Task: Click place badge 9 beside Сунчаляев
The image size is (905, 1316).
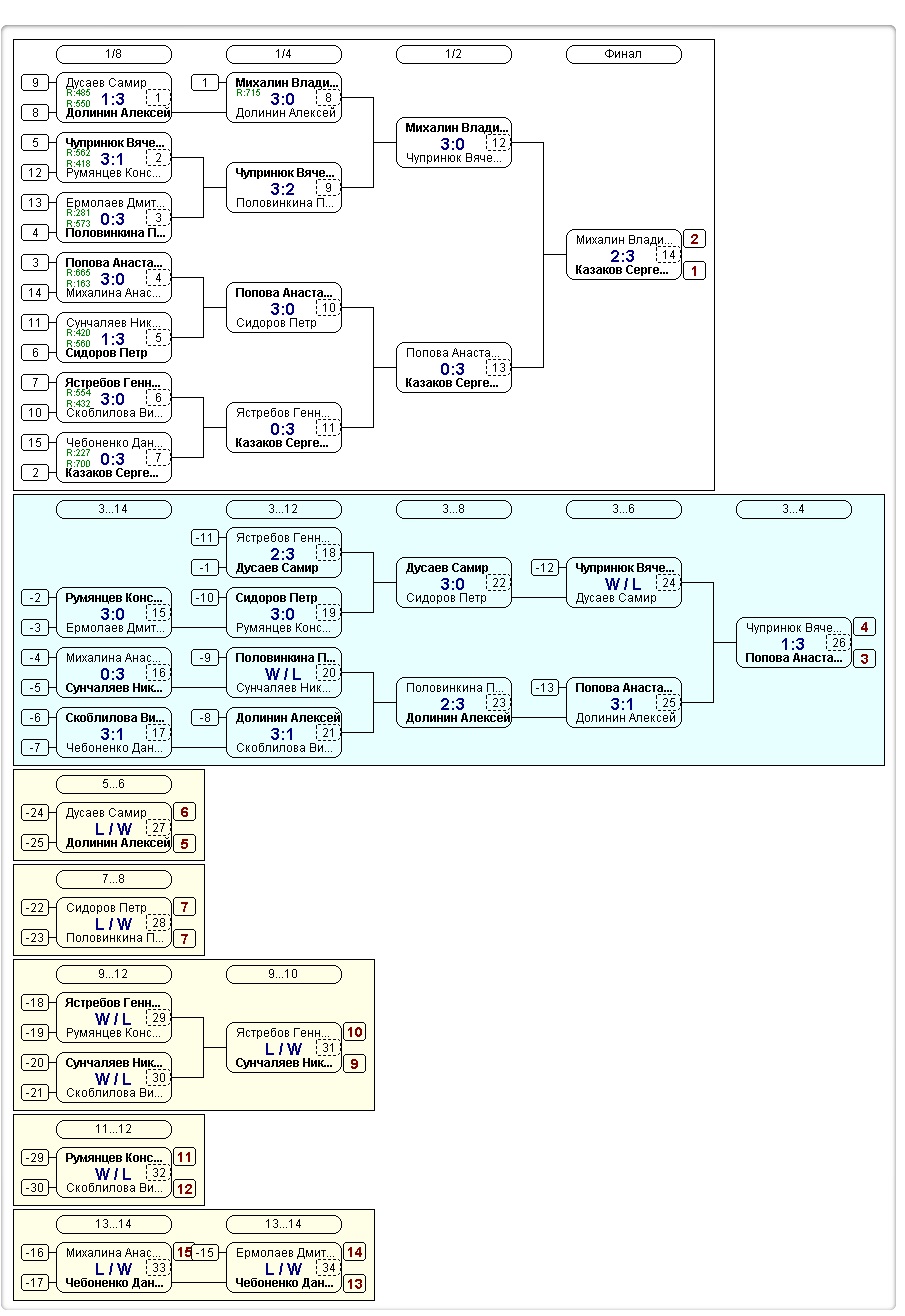Action: 354,1064
